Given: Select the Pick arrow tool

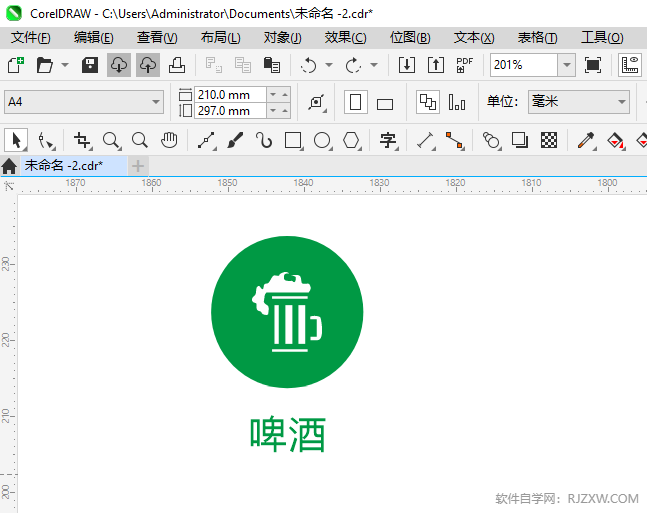Looking at the screenshot, I should [x=16, y=140].
